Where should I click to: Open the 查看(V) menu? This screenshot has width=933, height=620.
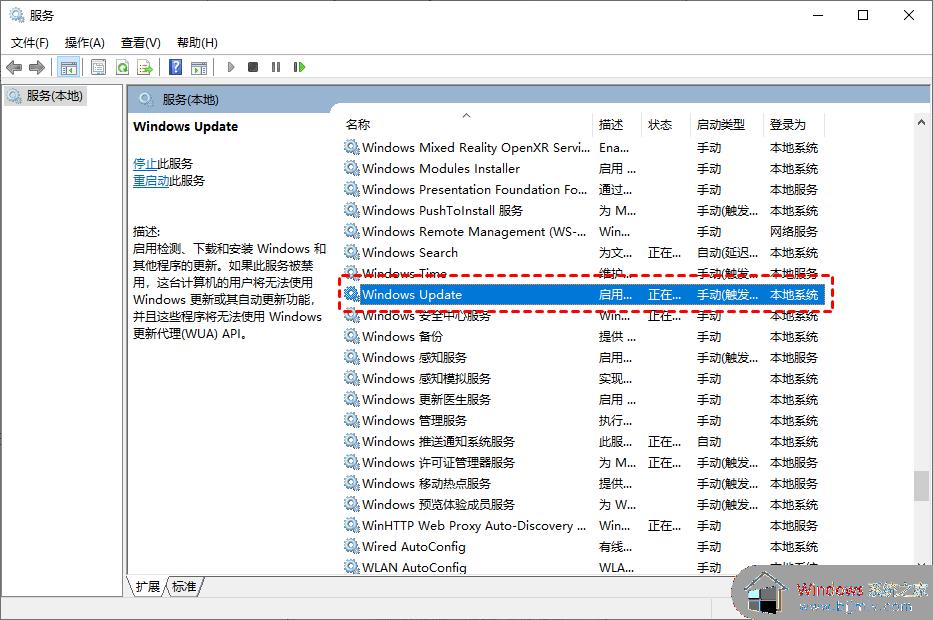coord(140,43)
